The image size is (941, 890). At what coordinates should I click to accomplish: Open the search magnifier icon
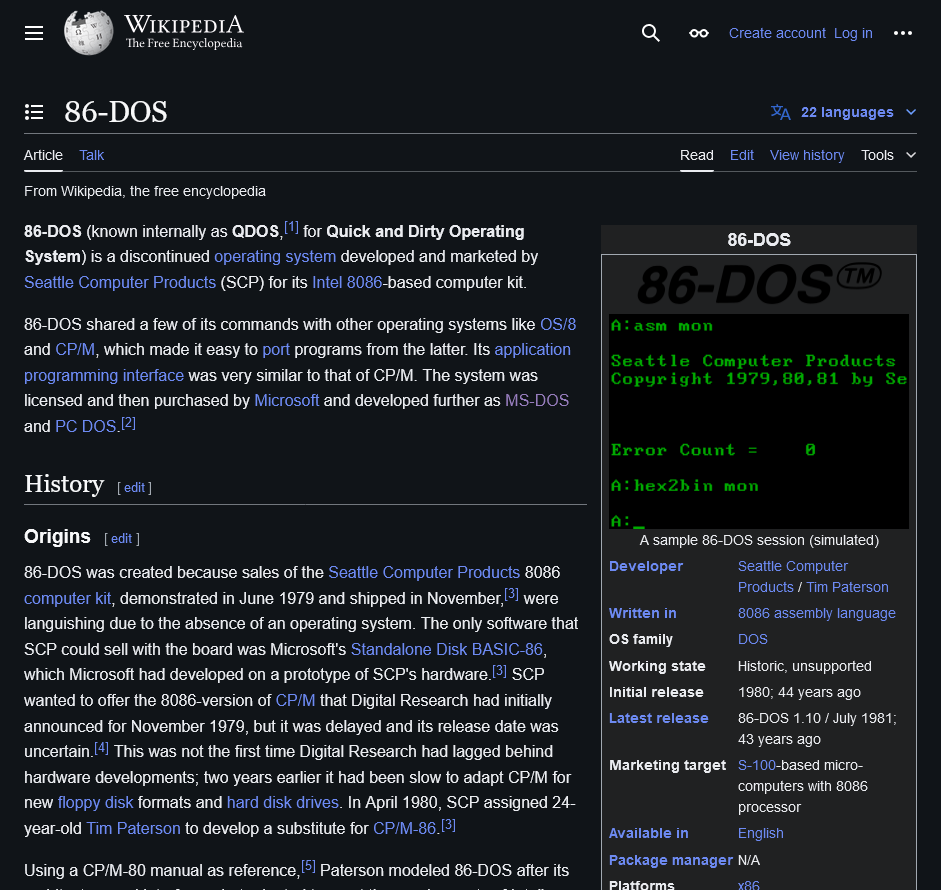[651, 33]
